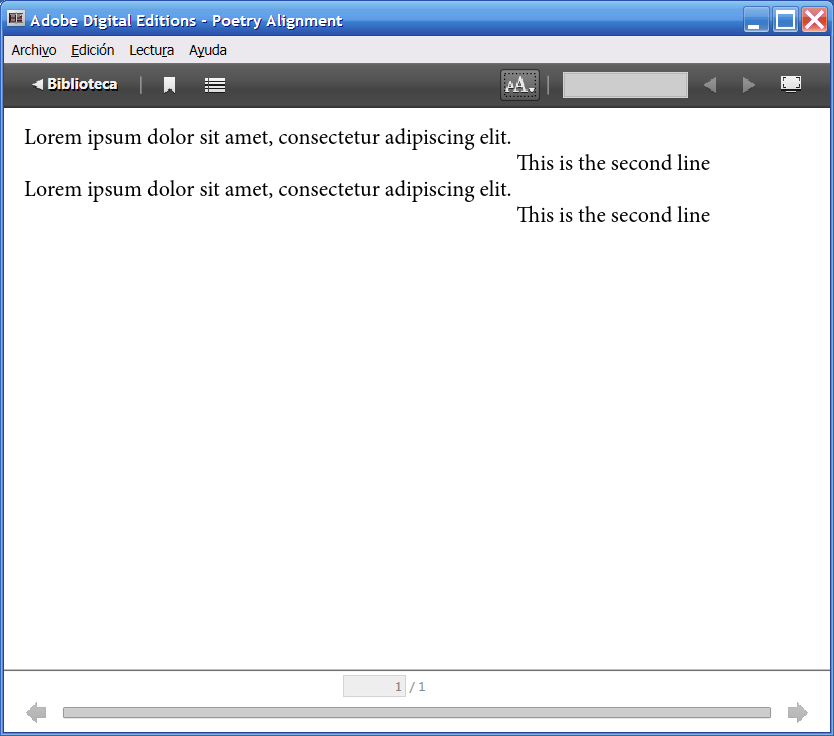Image resolution: width=834 pixels, height=736 pixels.
Task: Click the page navigation slider bar
Action: 416,713
